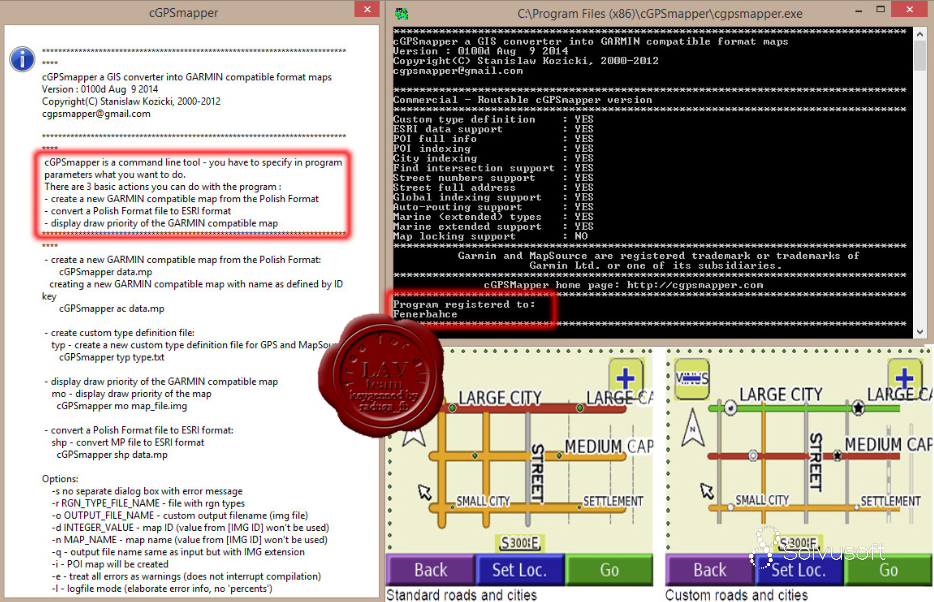Click the '-i - POI map will be created' line
The width and height of the screenshot is (934, 602).
point(110,564)
